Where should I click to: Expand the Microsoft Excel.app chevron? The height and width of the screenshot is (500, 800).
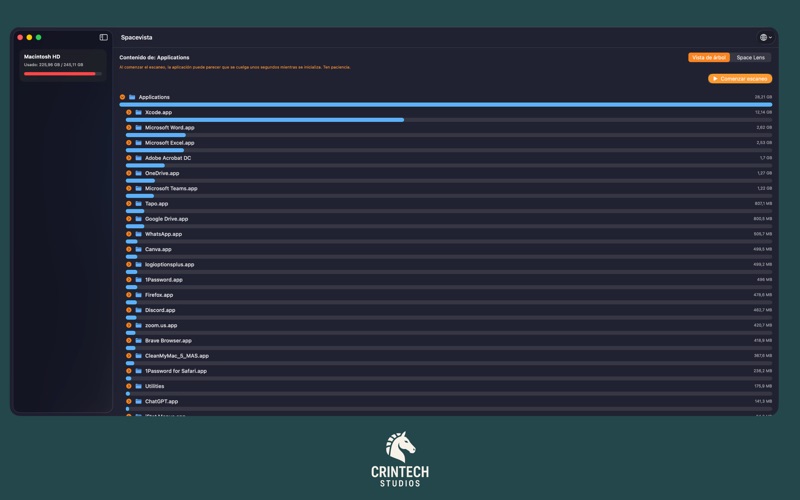[129, 143]
